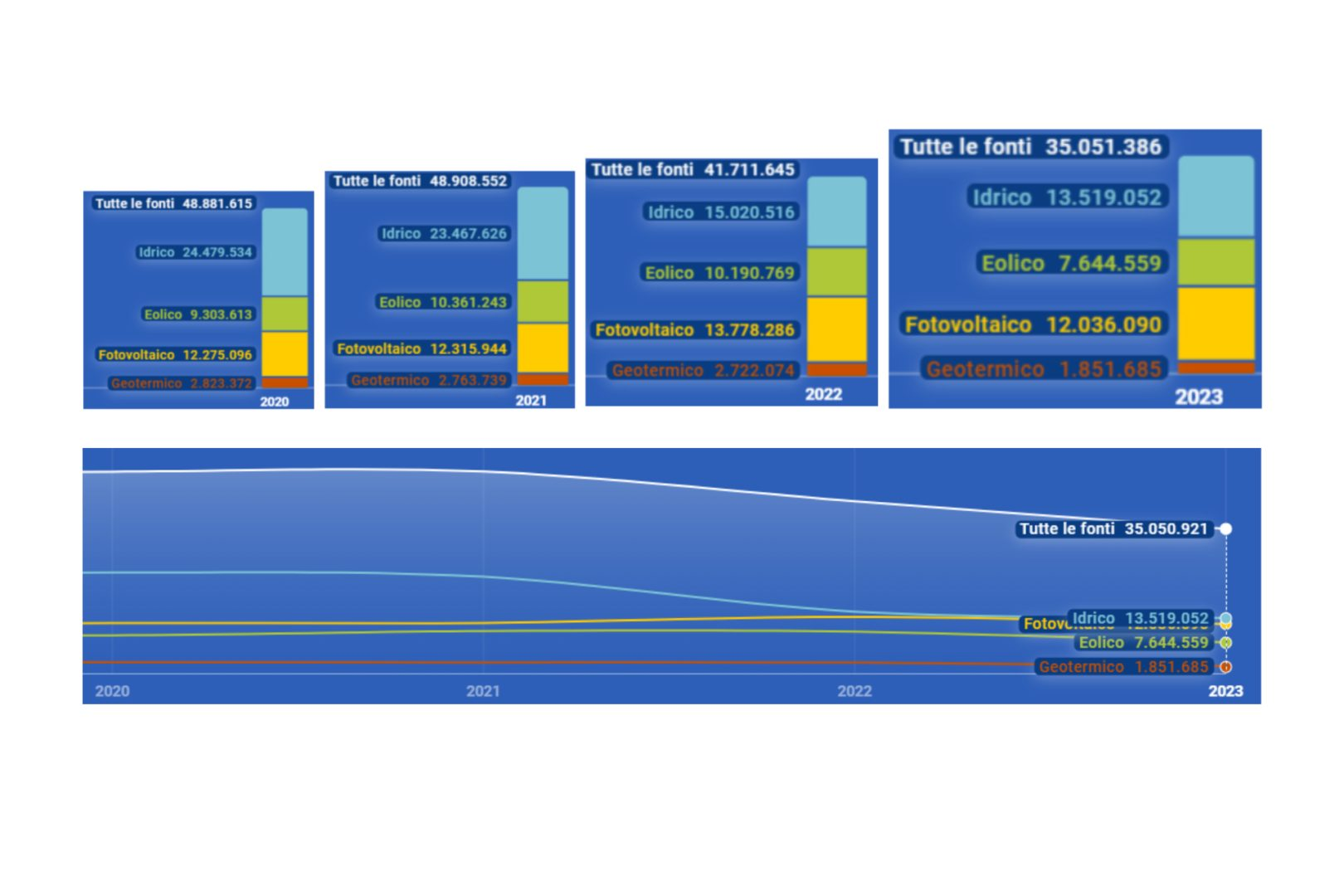Click the 'Eolico 10.190.769' label
Screen dimensions: 1344x896
[x=719, y=273]
